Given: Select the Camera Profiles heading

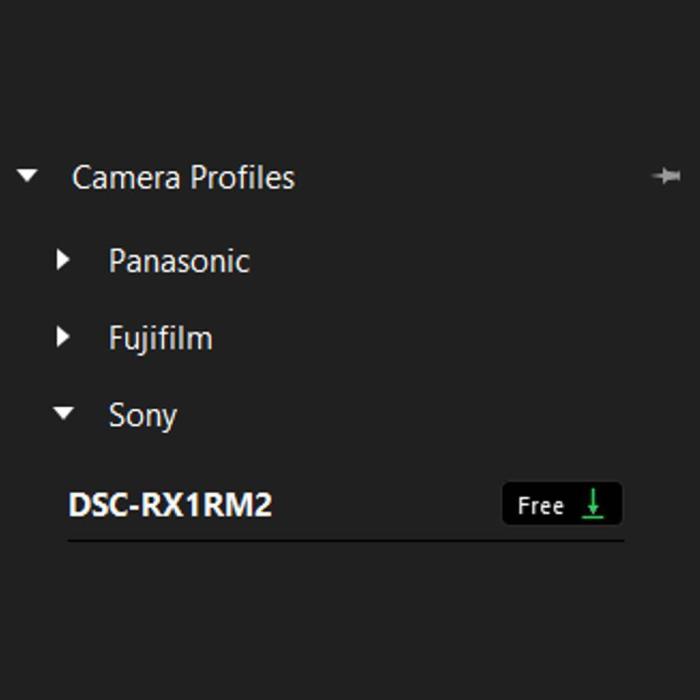Looking at the screenshot, I should [x=183, y=178].
